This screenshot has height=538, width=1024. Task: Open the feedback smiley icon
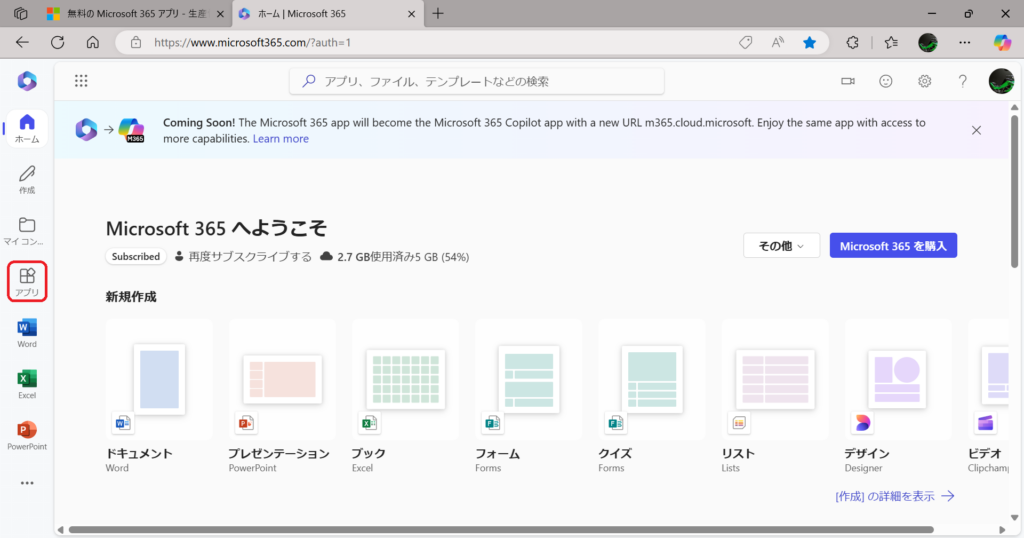point(886,81)
